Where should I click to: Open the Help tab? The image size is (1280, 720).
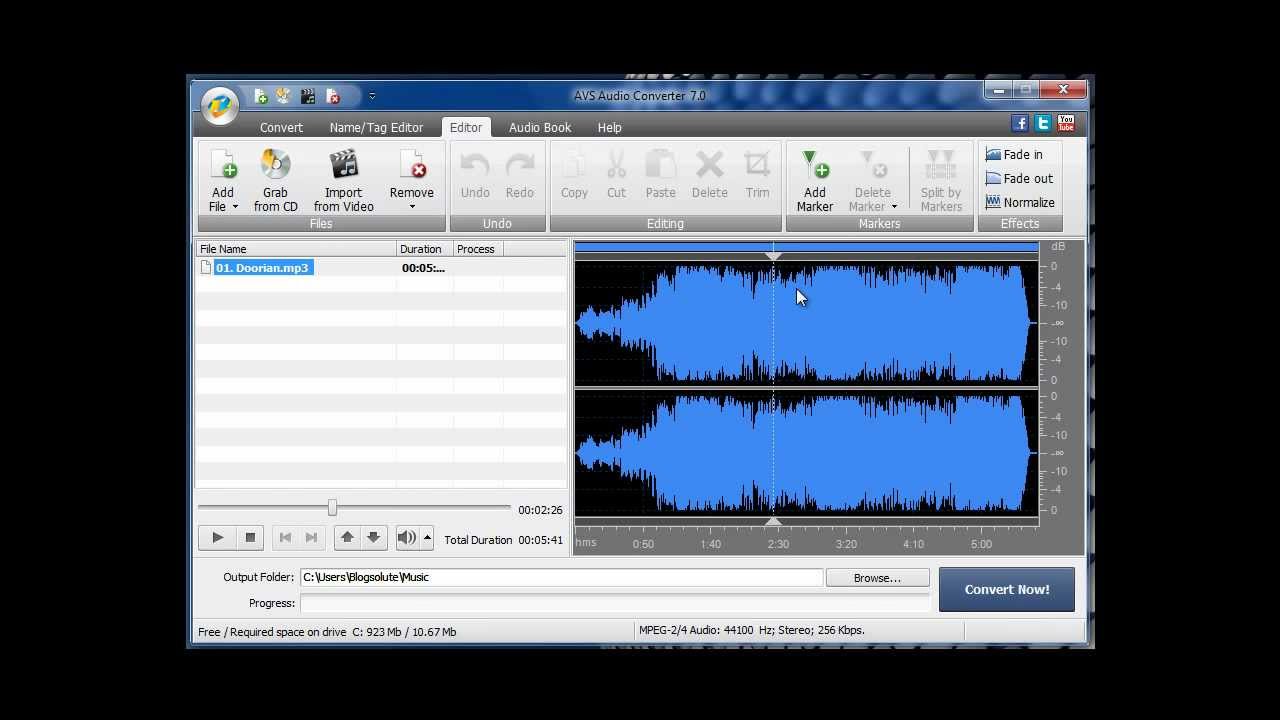point(609,128)
